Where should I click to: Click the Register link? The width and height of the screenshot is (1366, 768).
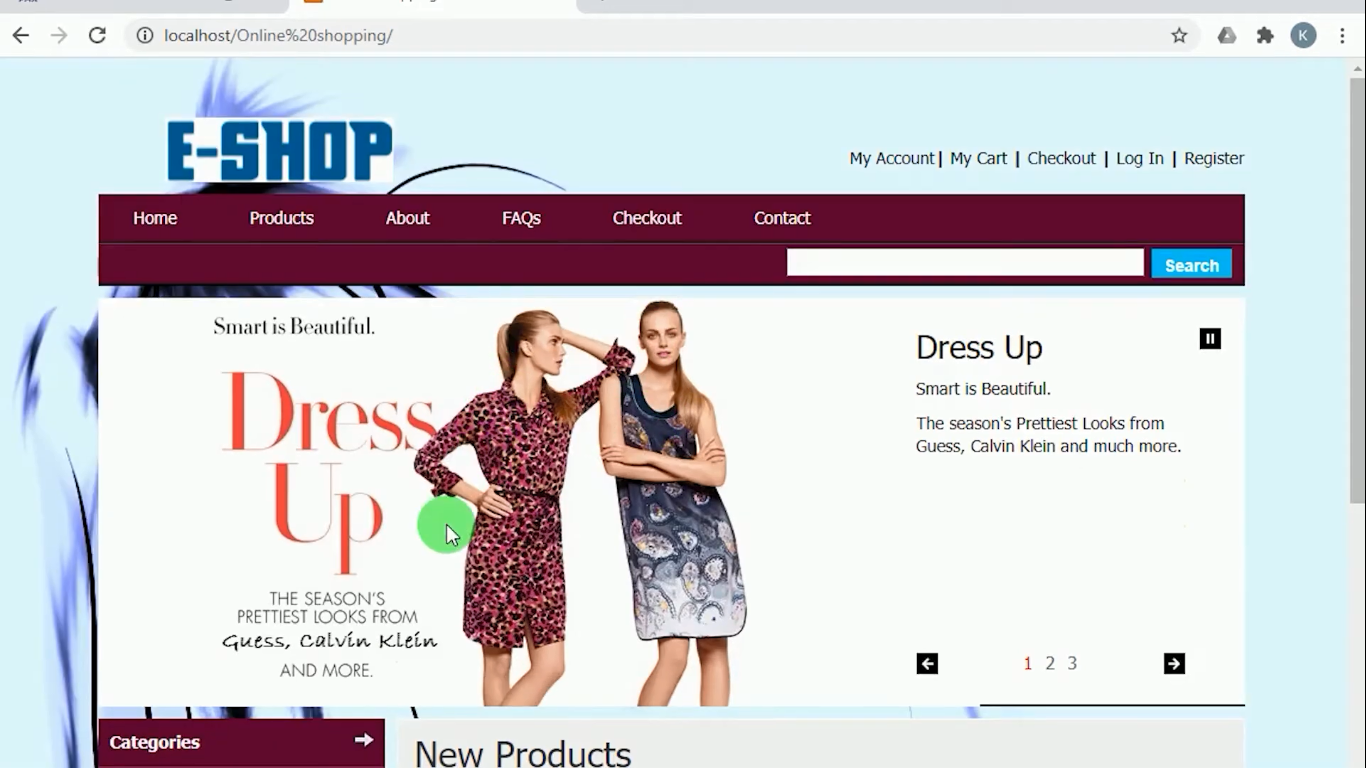coord(1214,158)
